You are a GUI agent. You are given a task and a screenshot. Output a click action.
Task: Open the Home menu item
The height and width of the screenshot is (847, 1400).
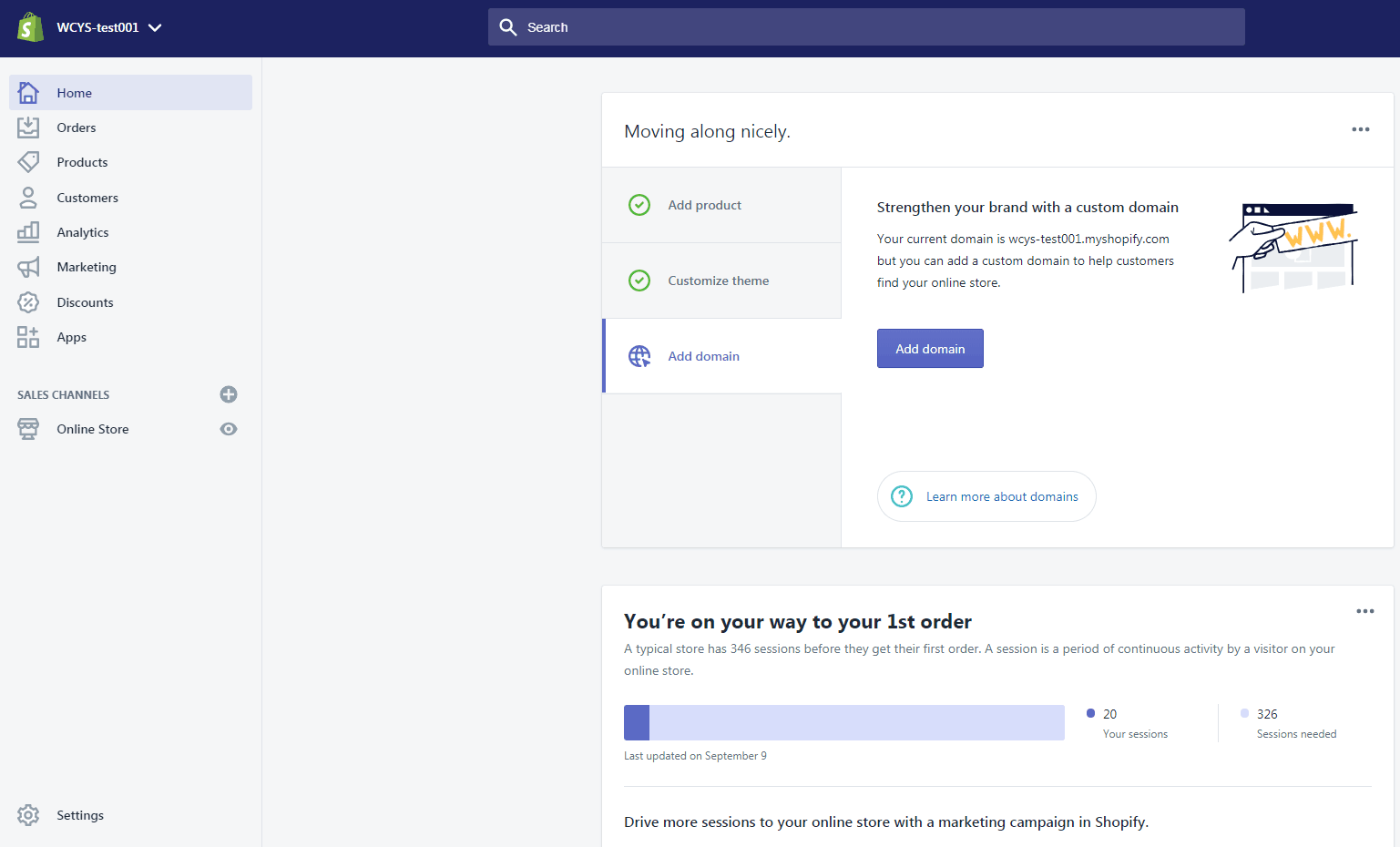point(131,93)
